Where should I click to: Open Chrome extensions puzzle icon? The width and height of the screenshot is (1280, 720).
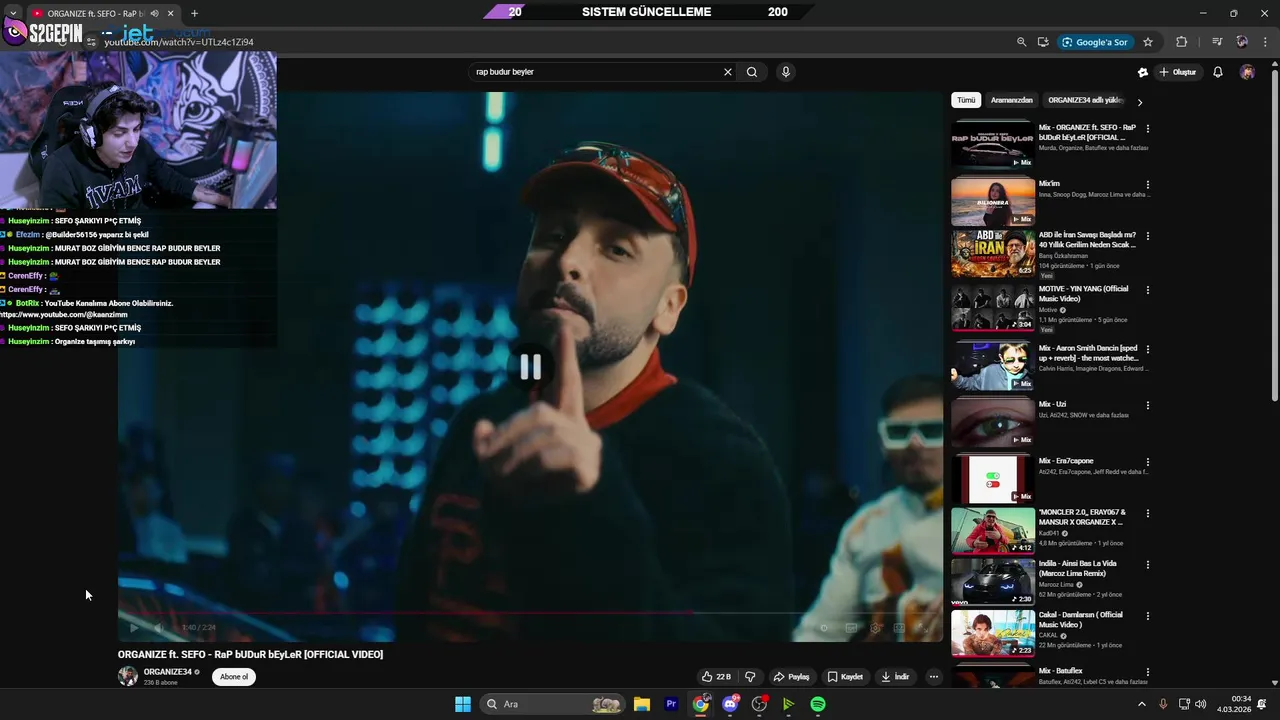tap(1182, 42)
